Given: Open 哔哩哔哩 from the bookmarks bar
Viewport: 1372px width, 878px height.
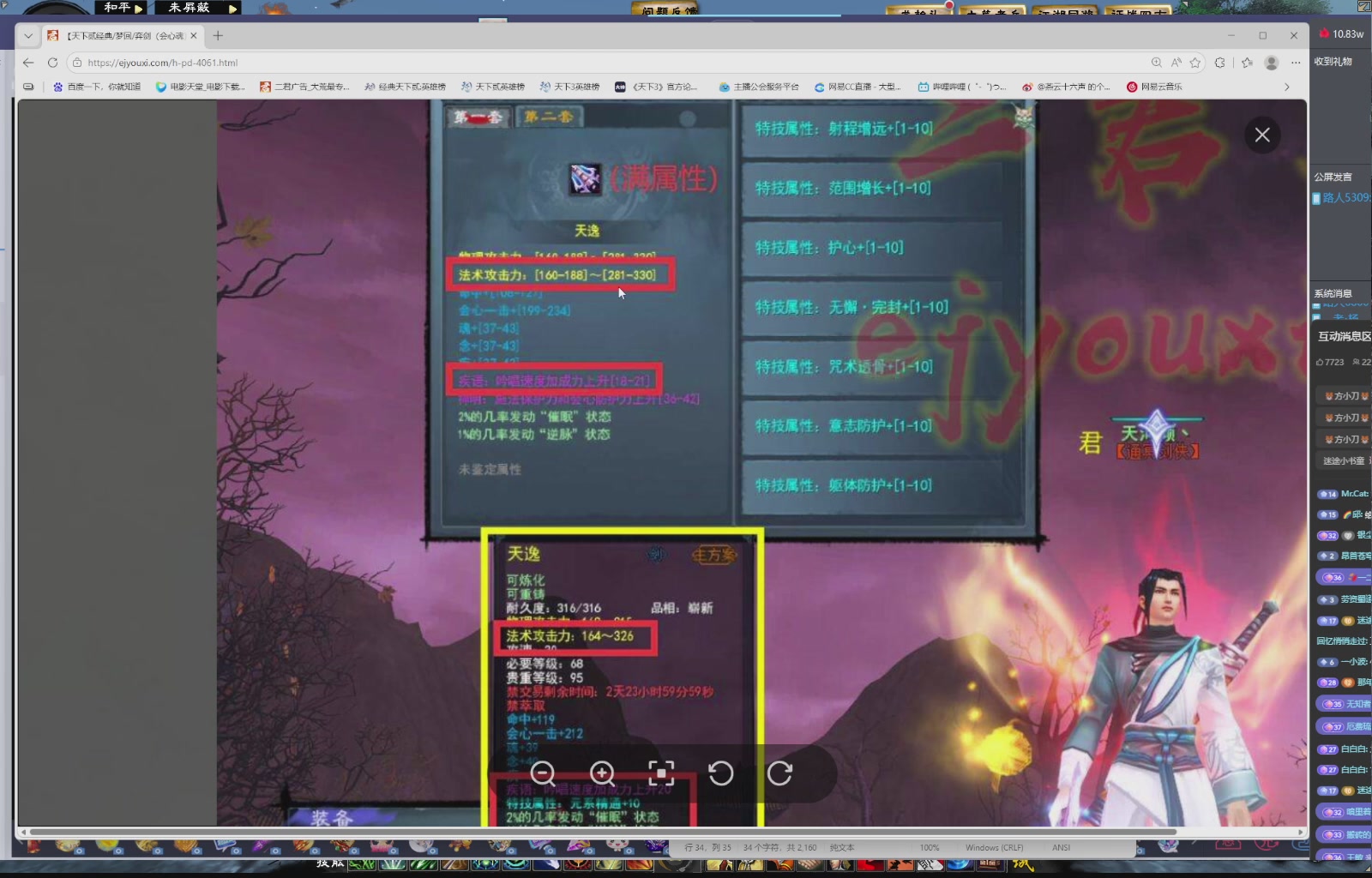Looking at the screenshot, I should coord(960,87).
